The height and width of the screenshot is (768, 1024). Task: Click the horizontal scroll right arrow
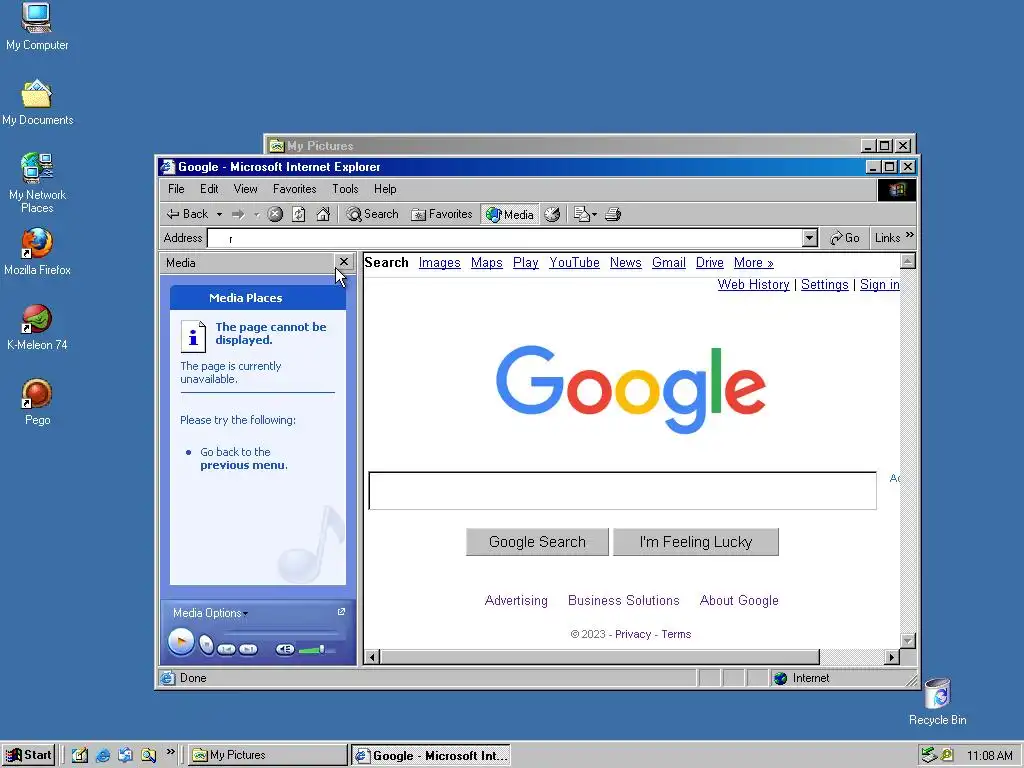coord(892,657)
